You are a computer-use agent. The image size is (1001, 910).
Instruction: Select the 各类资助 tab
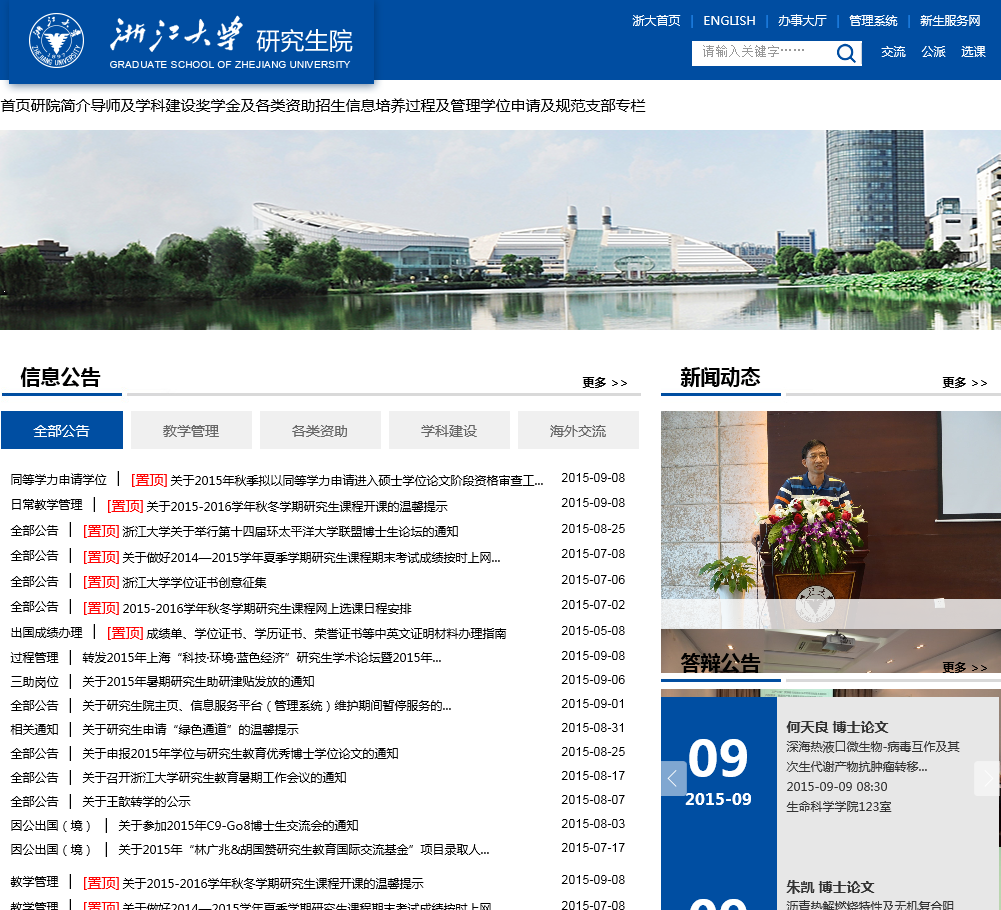click(320, 430)
